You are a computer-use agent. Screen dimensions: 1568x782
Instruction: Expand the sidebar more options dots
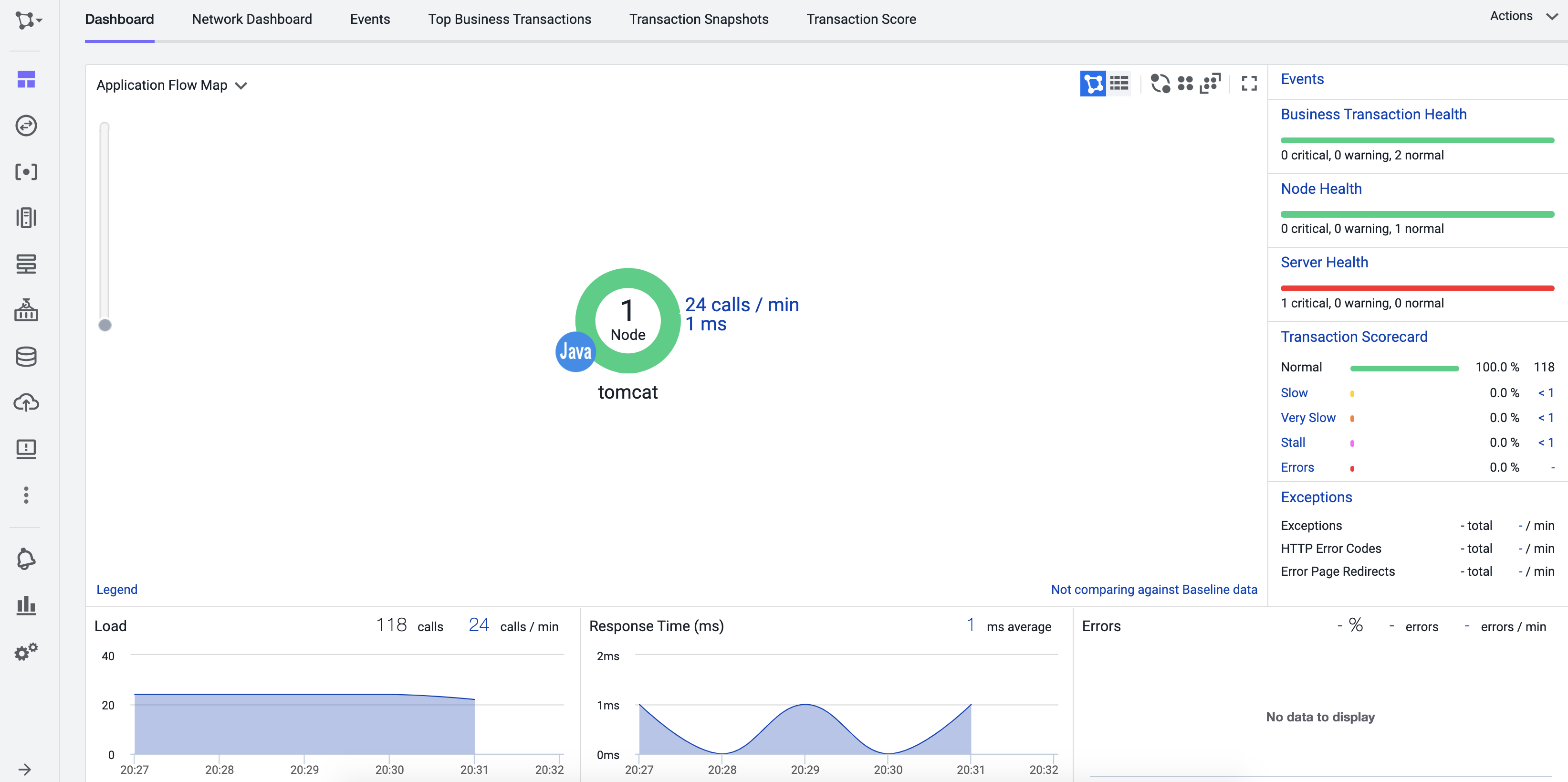point(26,495)
